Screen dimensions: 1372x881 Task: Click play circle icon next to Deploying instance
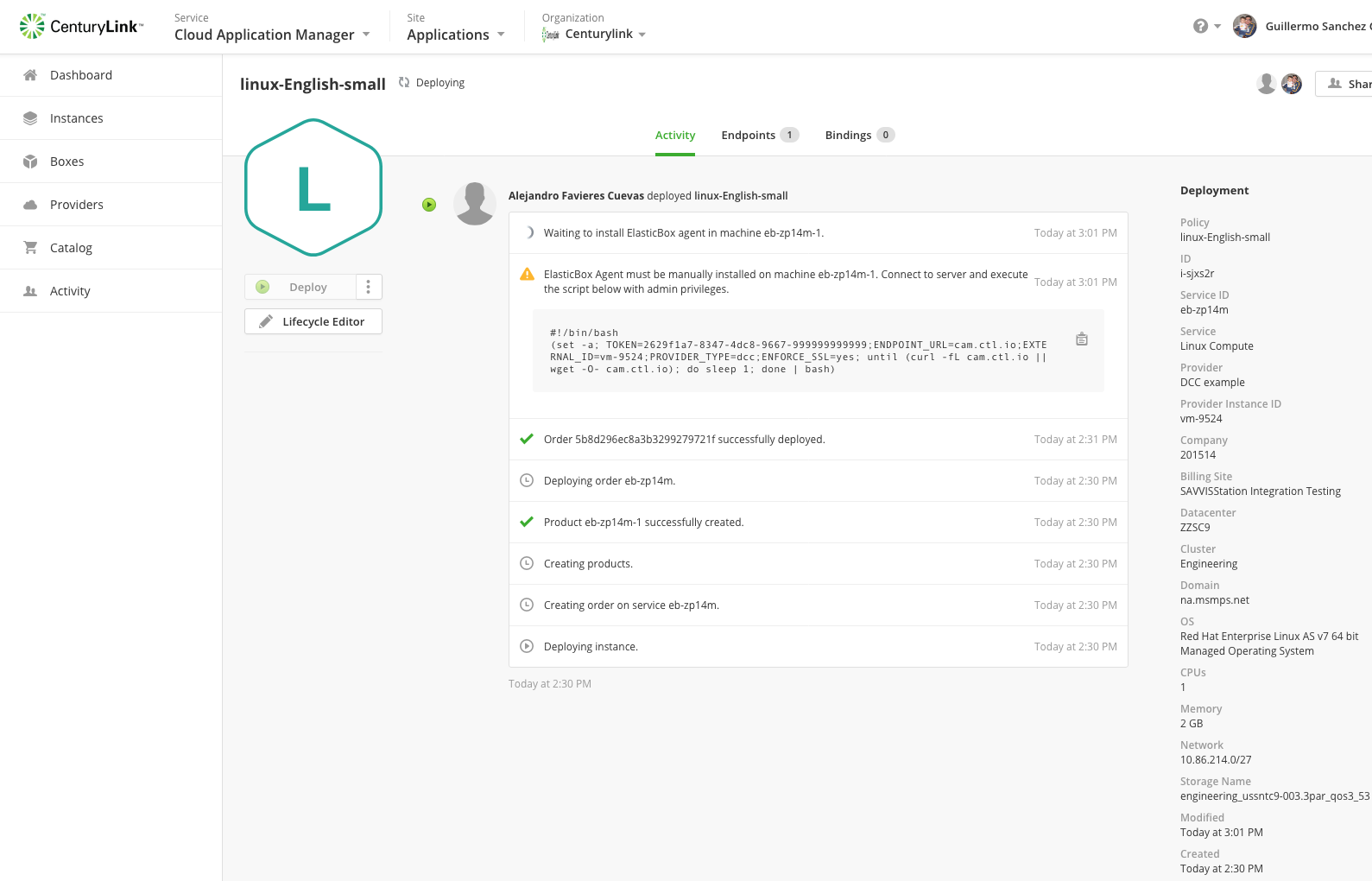click(527, 646)
